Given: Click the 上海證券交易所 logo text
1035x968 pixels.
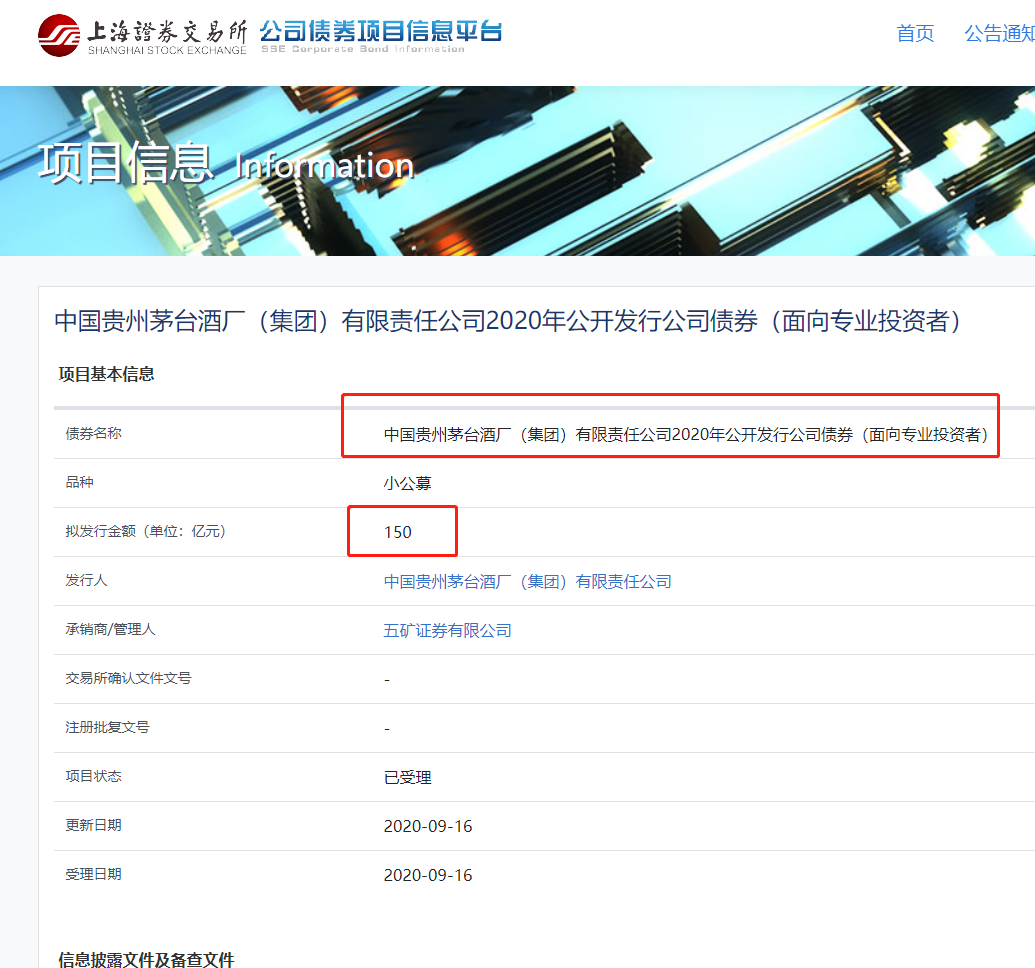Looking at the screenshot, I should pos(166,29).
